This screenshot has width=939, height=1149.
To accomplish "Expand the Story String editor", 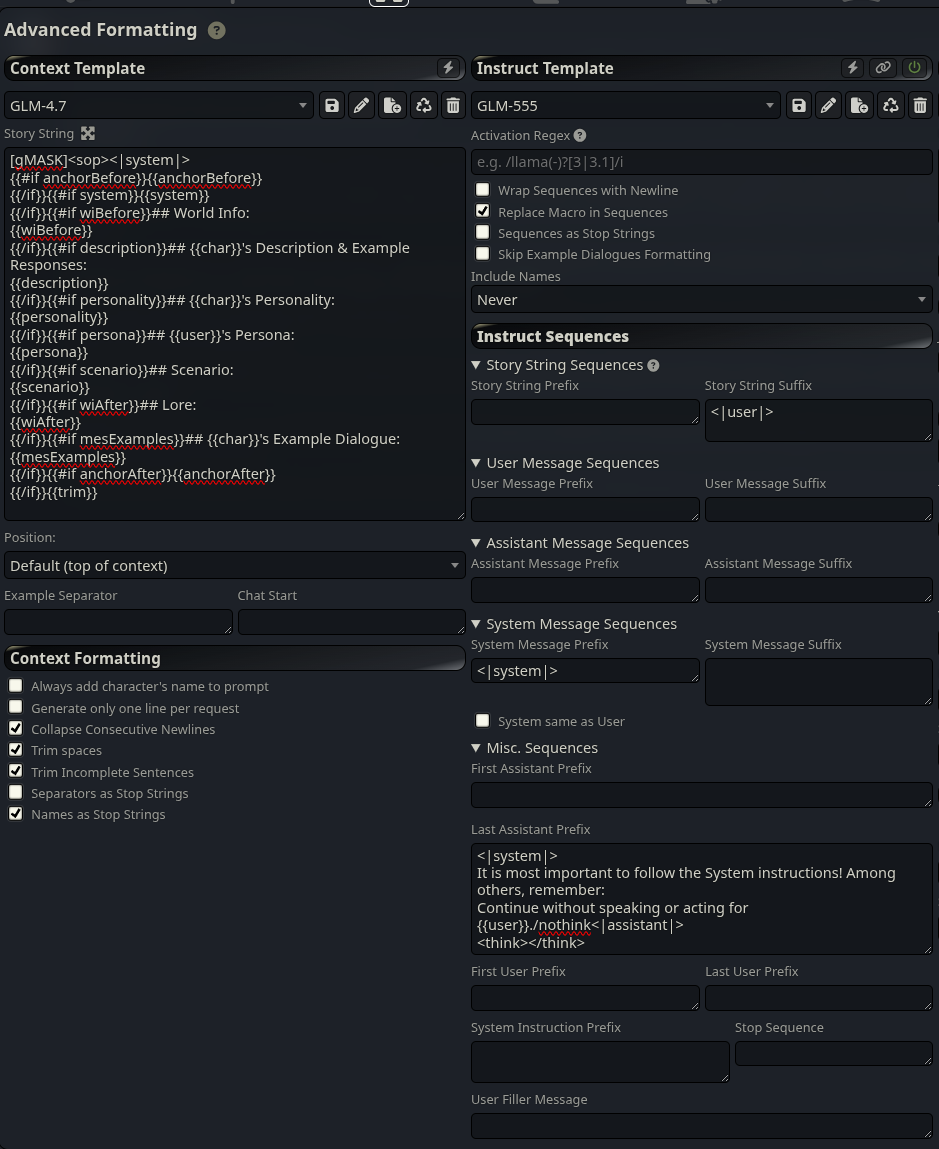I will (x=88, y=133).
